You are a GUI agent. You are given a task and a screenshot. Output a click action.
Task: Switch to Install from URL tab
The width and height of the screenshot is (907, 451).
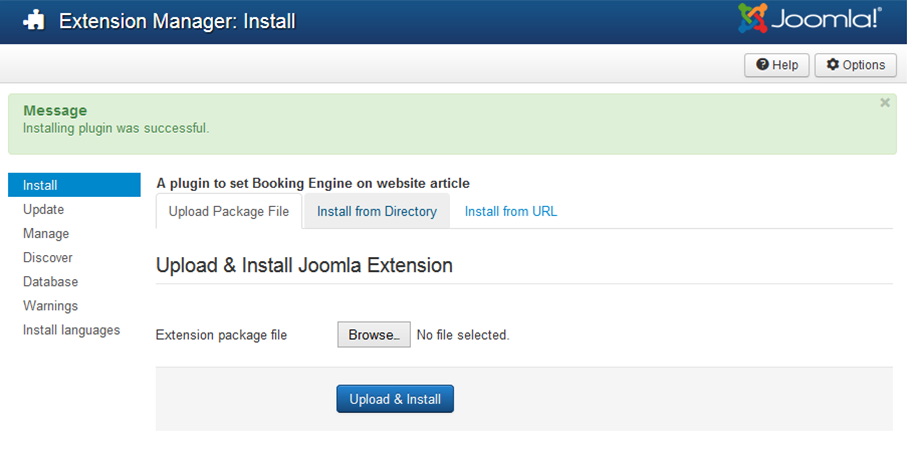511,212
